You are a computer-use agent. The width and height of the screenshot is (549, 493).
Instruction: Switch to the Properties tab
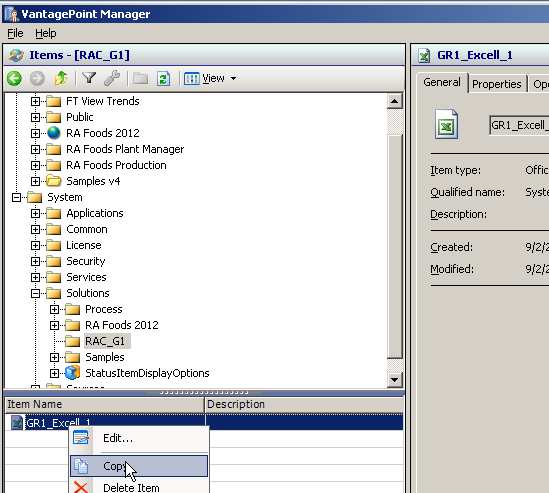point(496,84)
